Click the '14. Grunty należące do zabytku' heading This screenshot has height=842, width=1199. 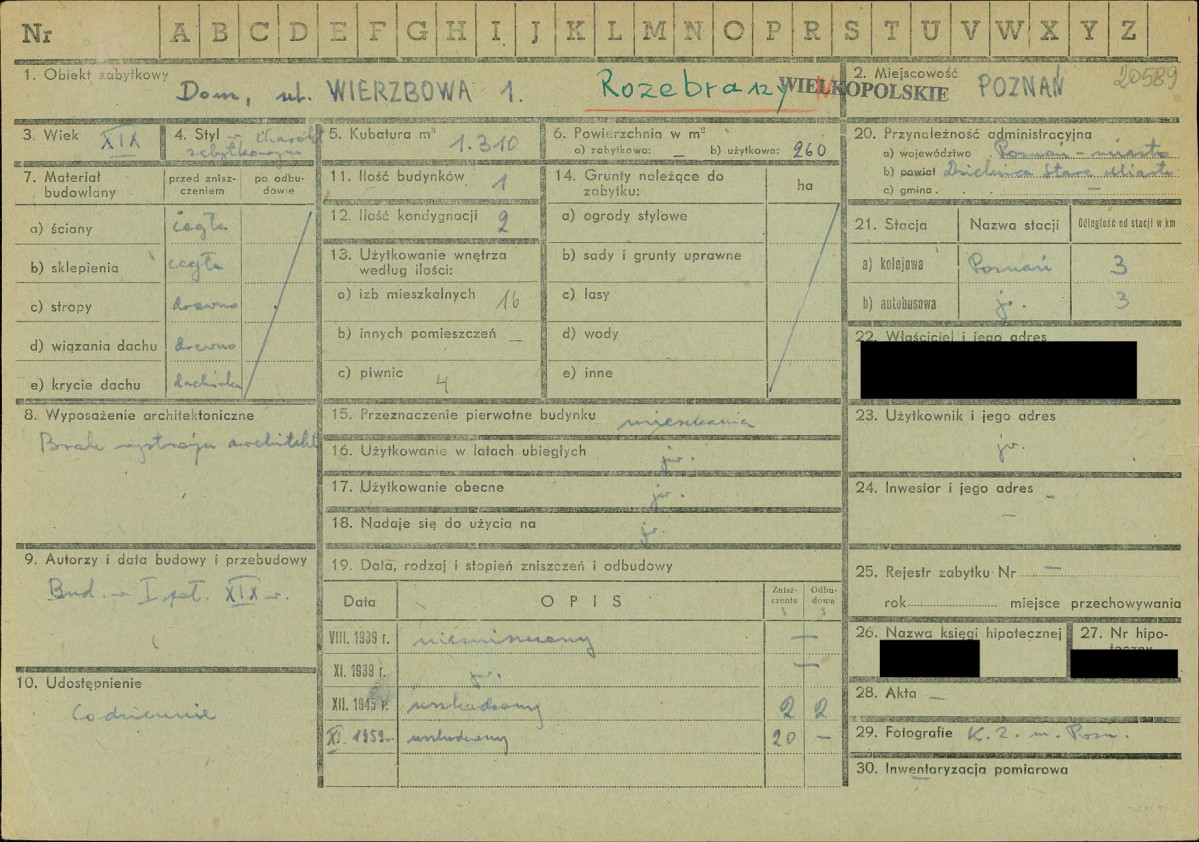[639, 183]
